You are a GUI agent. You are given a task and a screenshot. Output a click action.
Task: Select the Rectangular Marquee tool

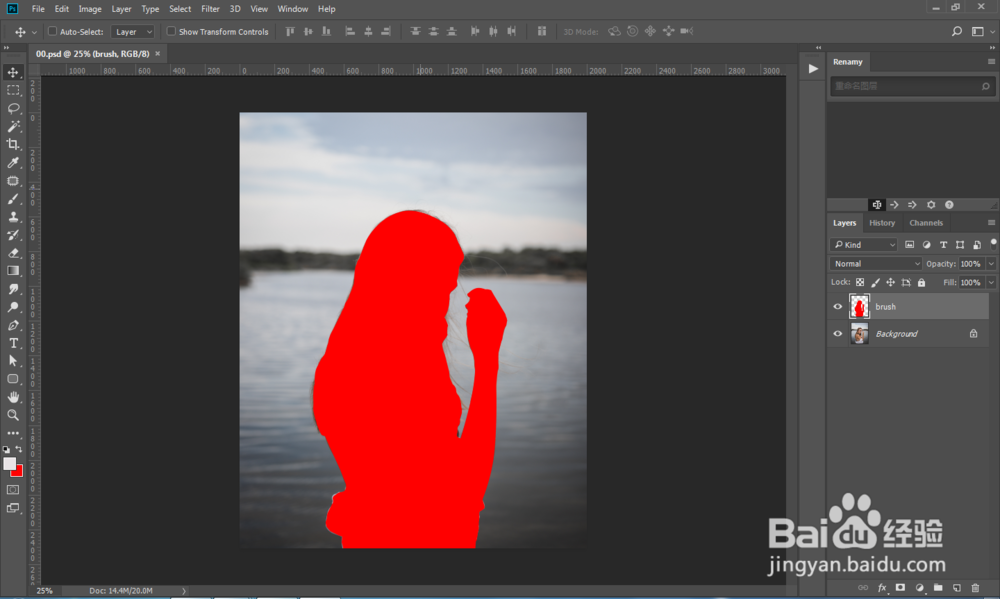pyautogui.click(x=13, y=90)
